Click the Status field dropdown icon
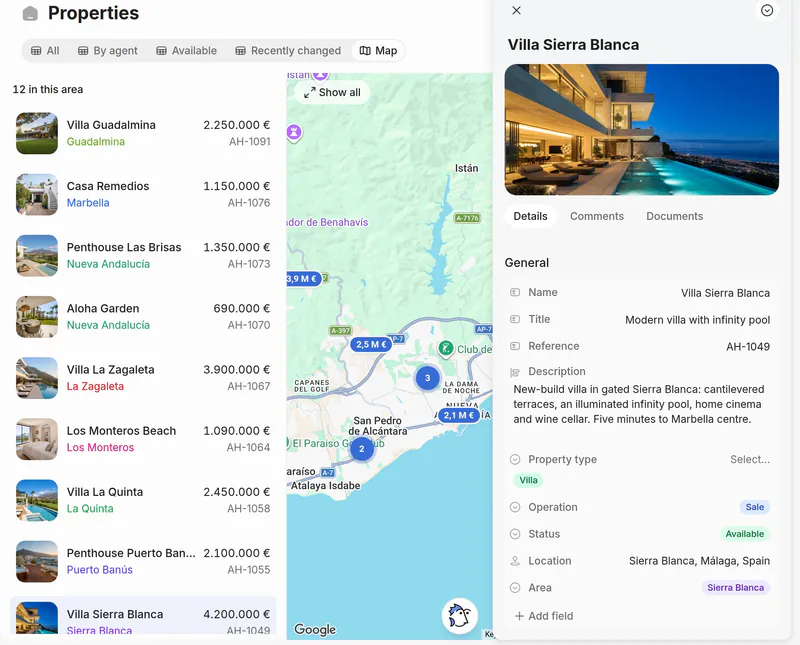 coord(515,534)
